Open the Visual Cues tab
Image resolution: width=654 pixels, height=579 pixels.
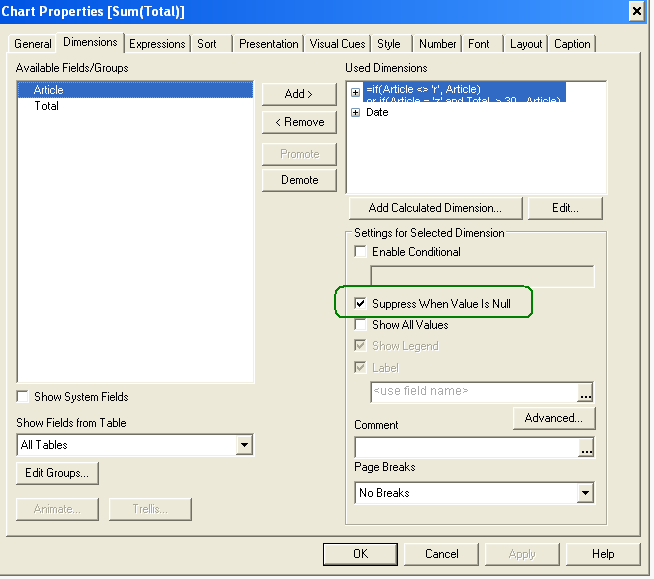(337, 44)
